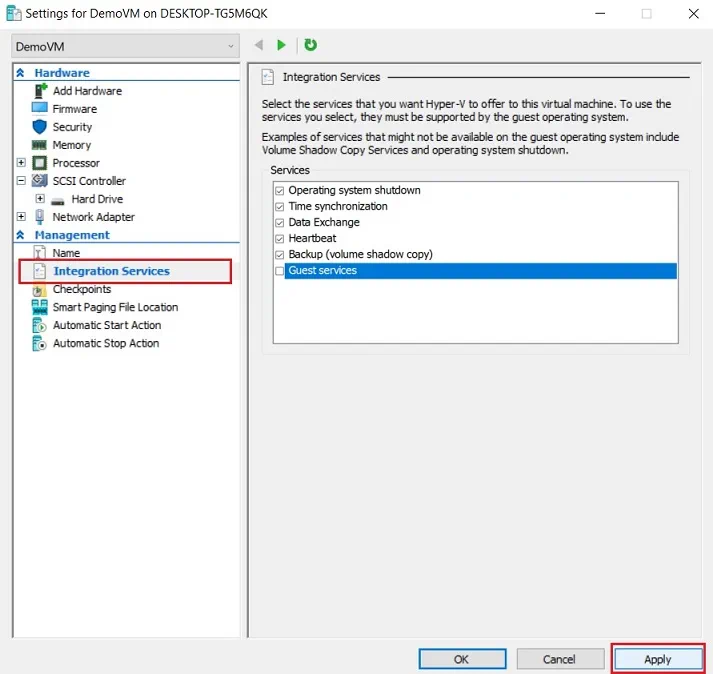Select the Memory chip icon
The height and width of the screenshot is (674, 713).
(x=40, y=145)
